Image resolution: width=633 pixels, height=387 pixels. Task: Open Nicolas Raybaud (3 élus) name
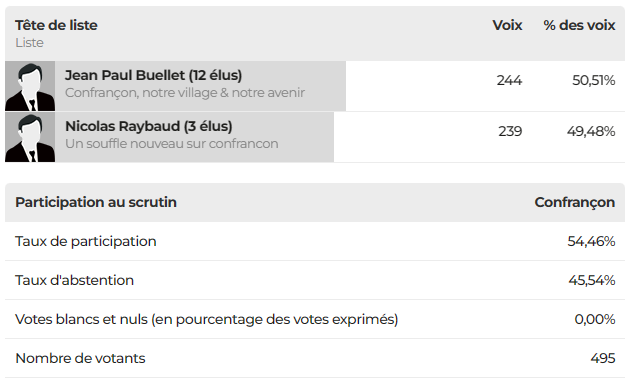coord(149,126)
